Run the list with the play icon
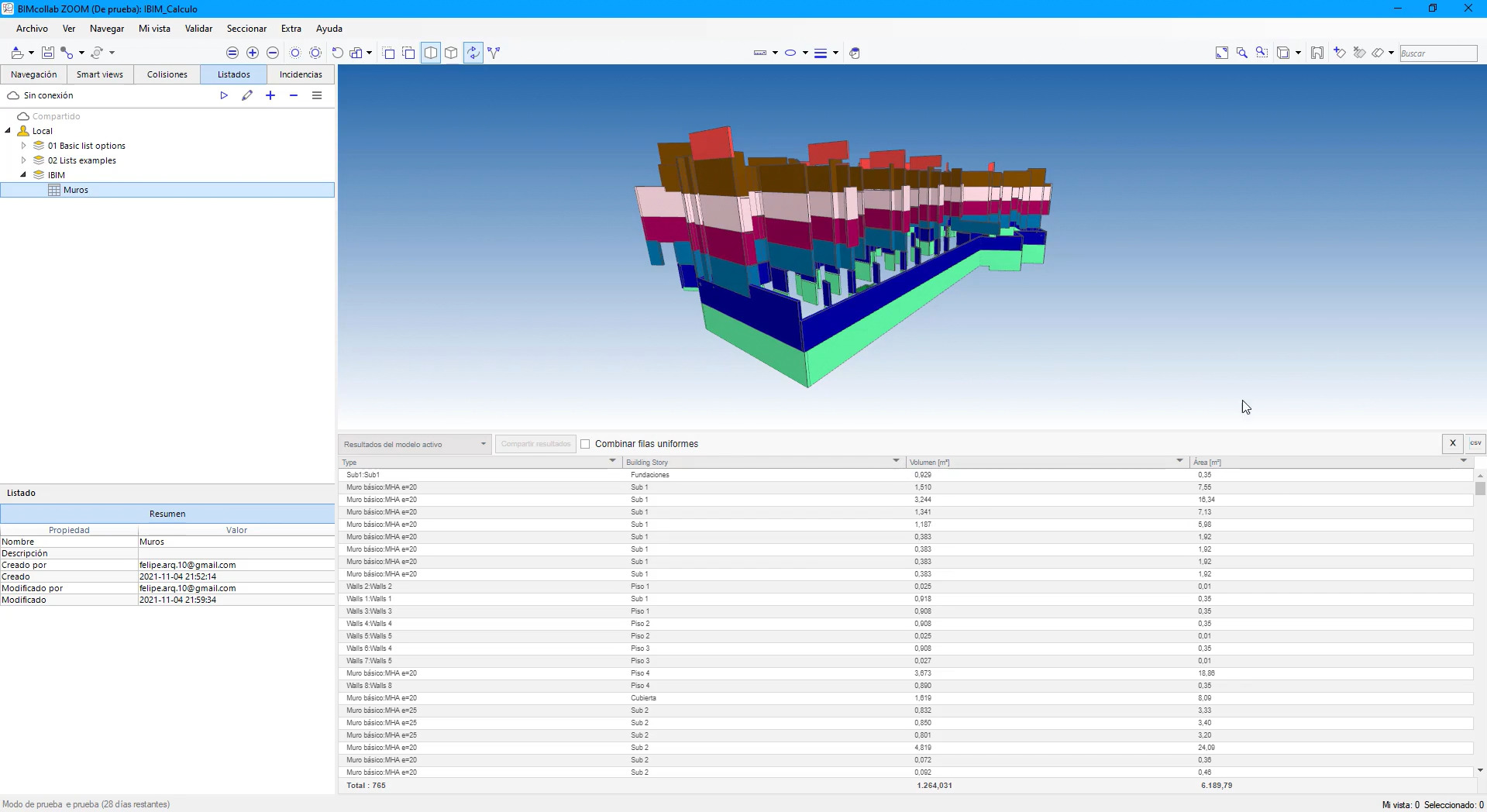Screen dimensions: 1487x812 224,95
